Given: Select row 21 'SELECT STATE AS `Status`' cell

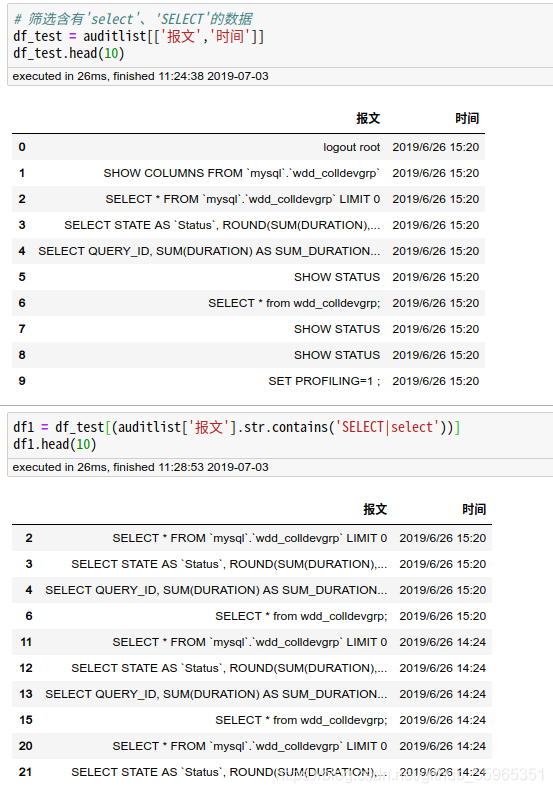Looking at the screenshot, I should [229, 772].
